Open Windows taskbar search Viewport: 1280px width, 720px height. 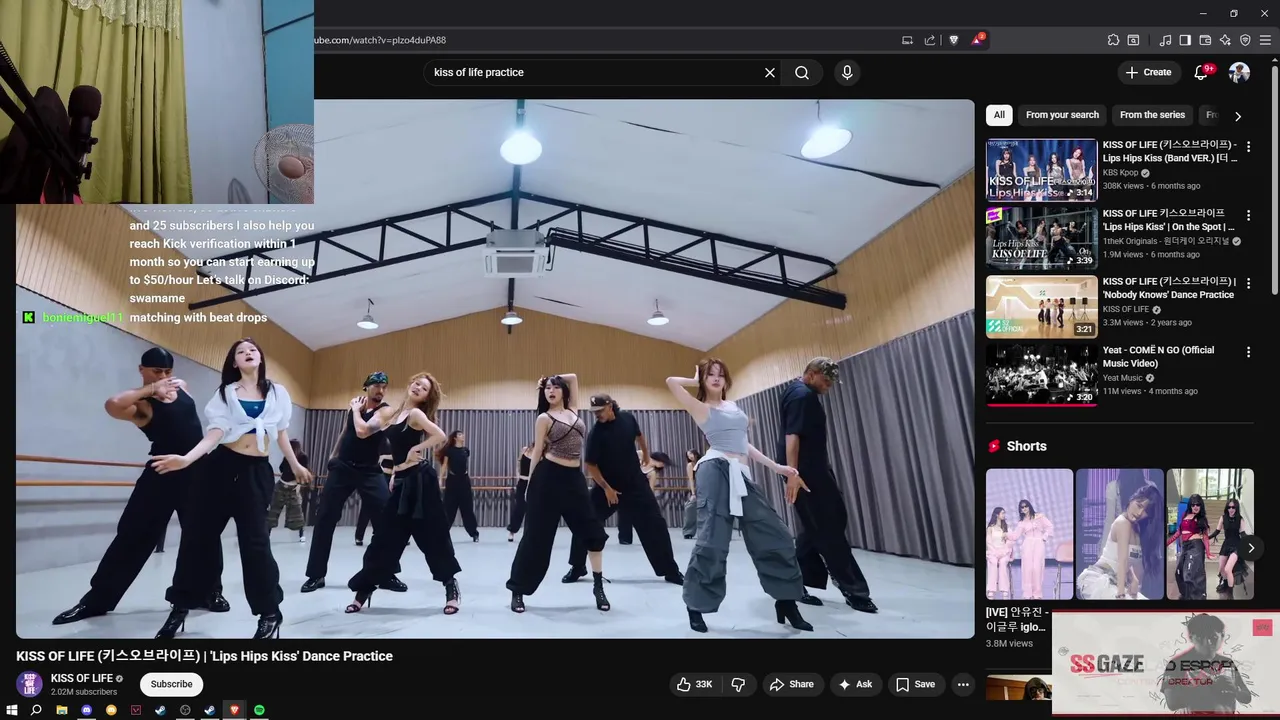37,710
